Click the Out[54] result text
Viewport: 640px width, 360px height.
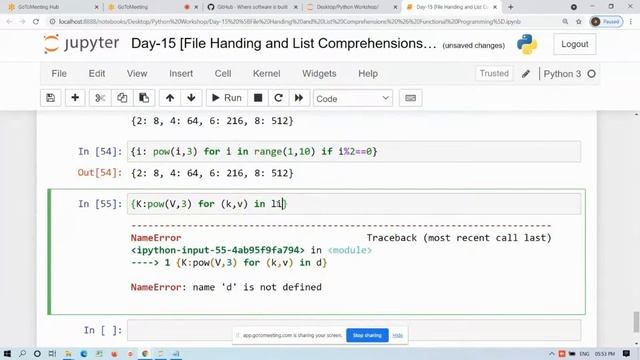[212, 173]
